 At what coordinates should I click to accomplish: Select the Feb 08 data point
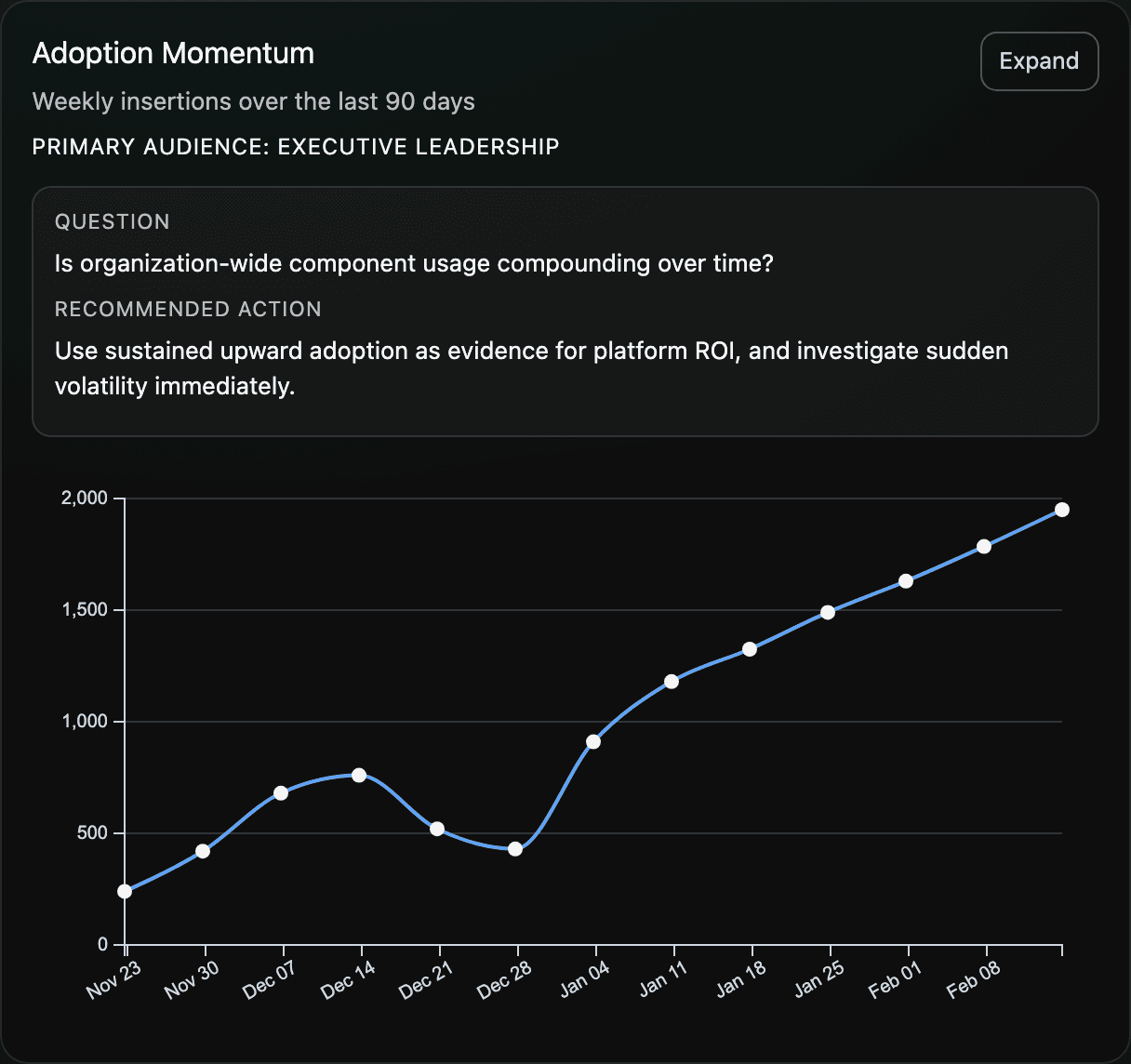pos(984,546)
